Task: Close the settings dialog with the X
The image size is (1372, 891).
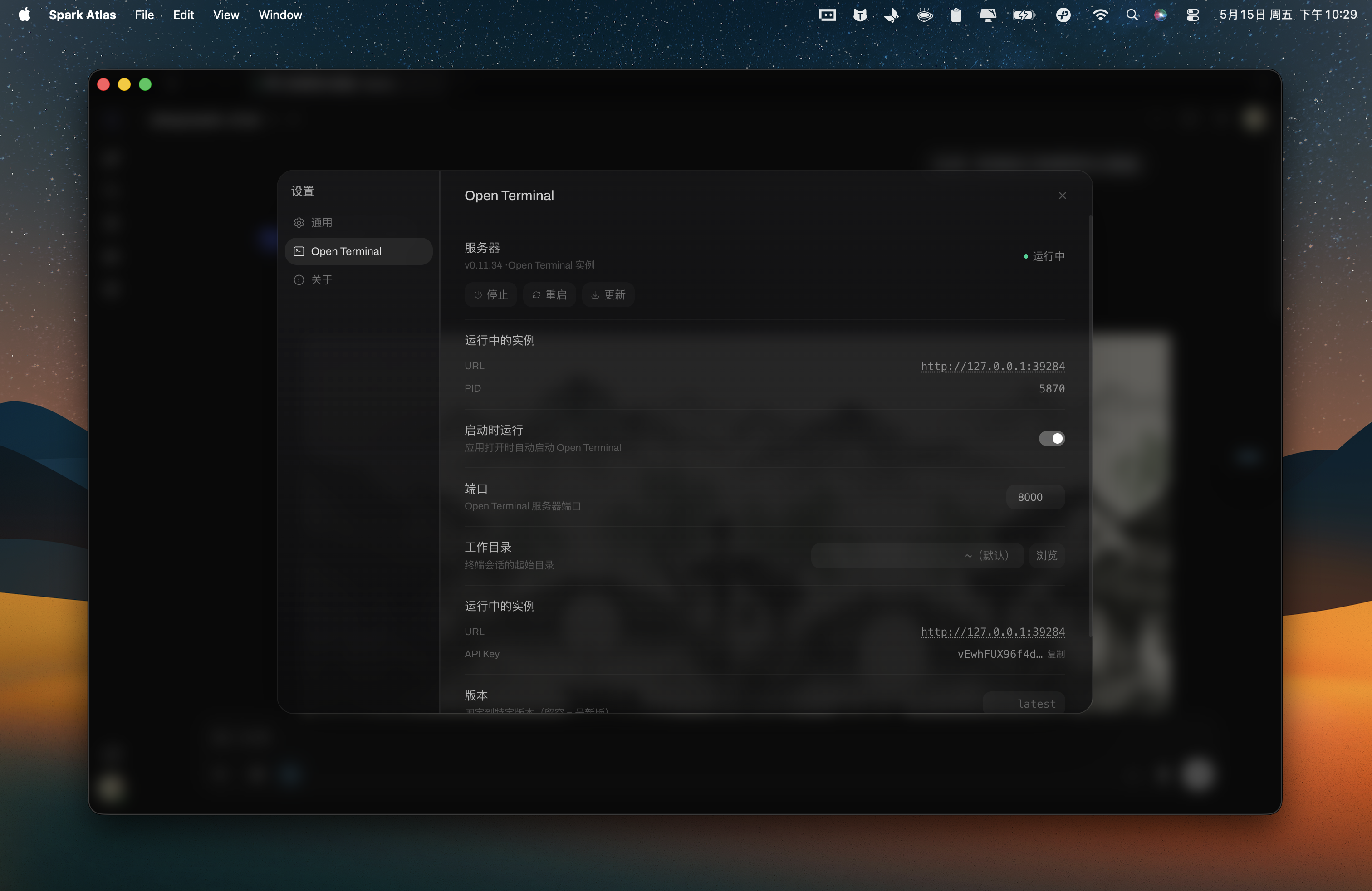Action: (1063, 196)
